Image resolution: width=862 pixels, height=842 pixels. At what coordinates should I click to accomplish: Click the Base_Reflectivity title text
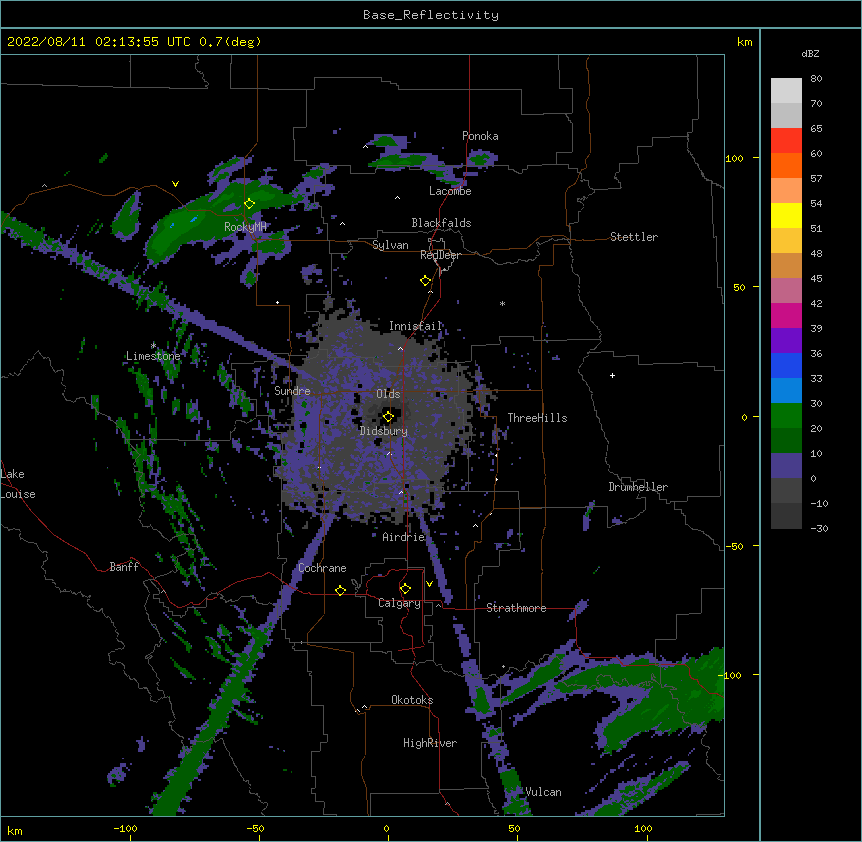[x=431, y=15]
